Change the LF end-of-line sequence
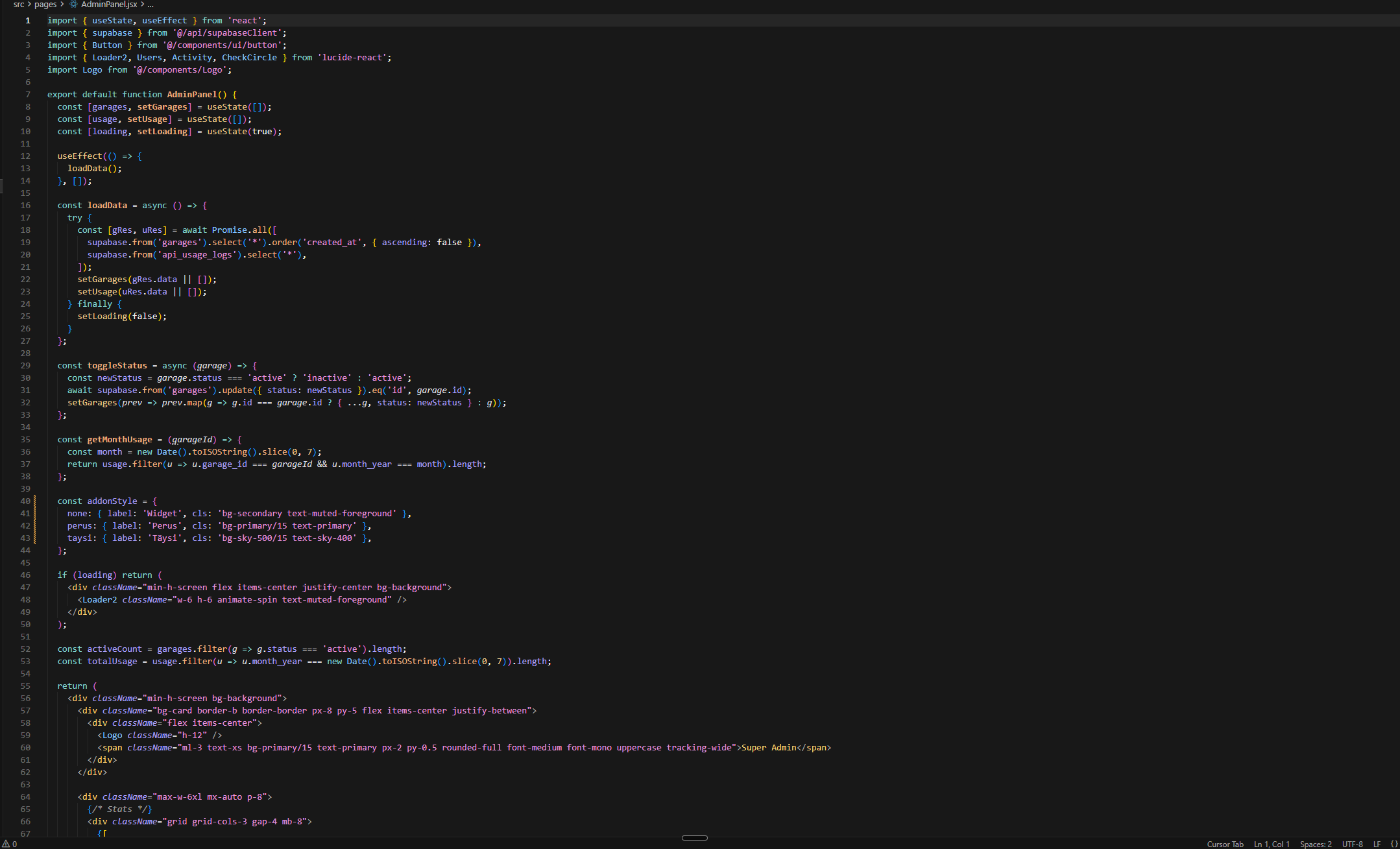 1377,844
